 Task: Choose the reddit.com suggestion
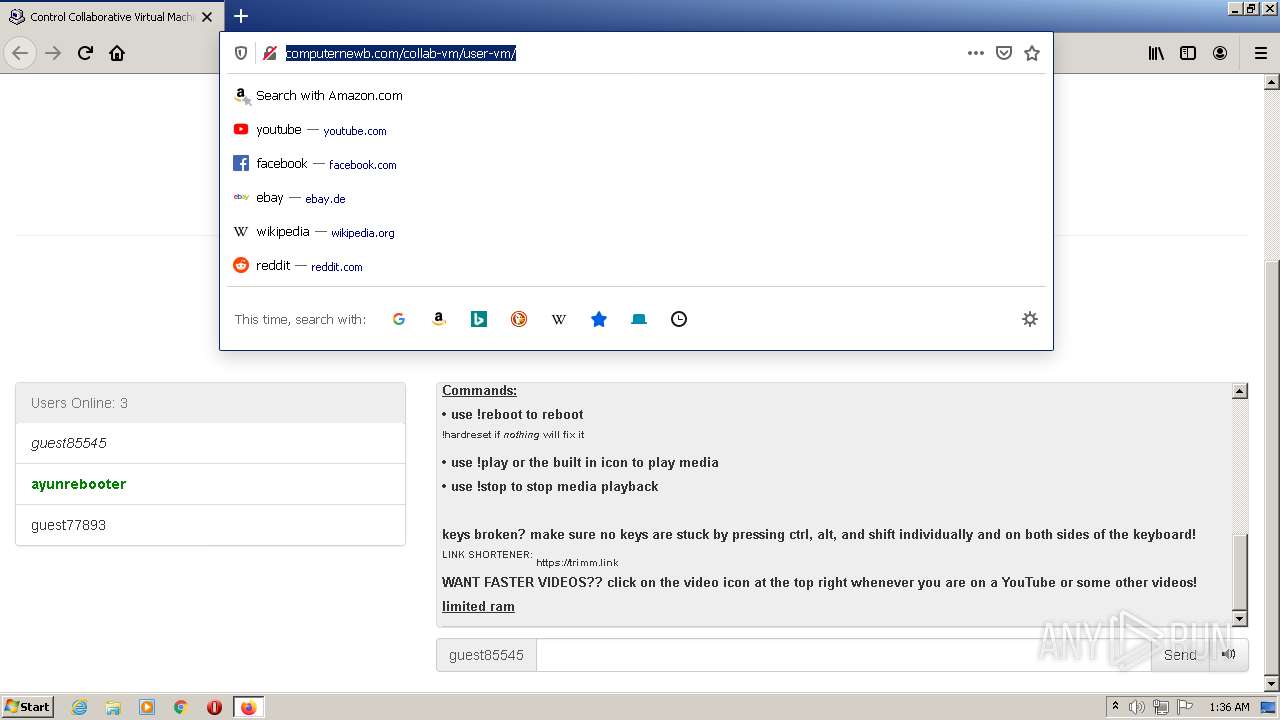coord(636,266)
